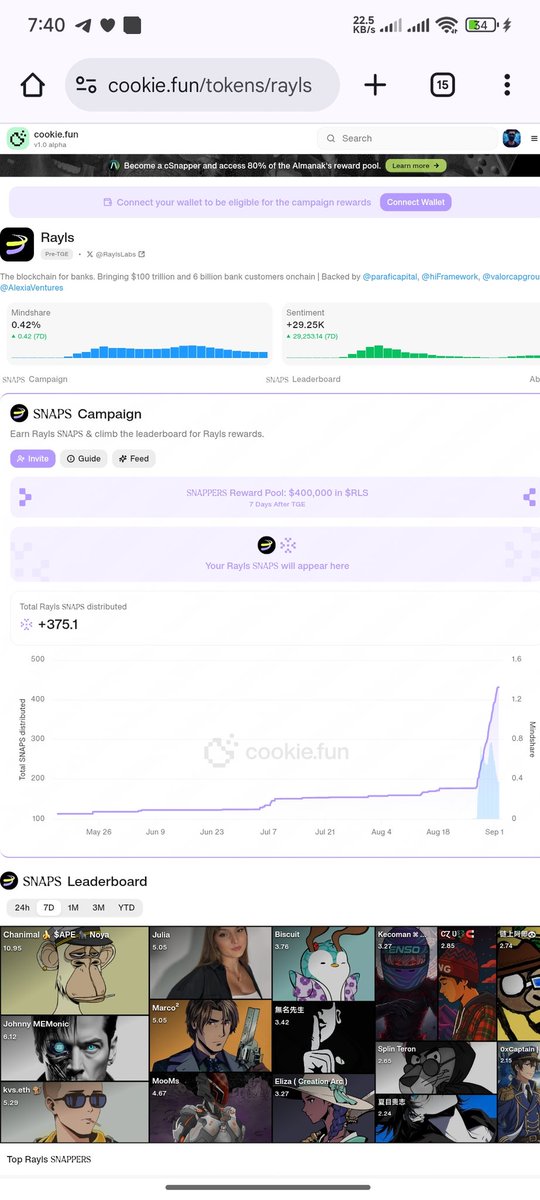540x1200 pixels.
Task: Tap the site settings icon in address bar
Action: pyautogui.click(x=86, y=85)
